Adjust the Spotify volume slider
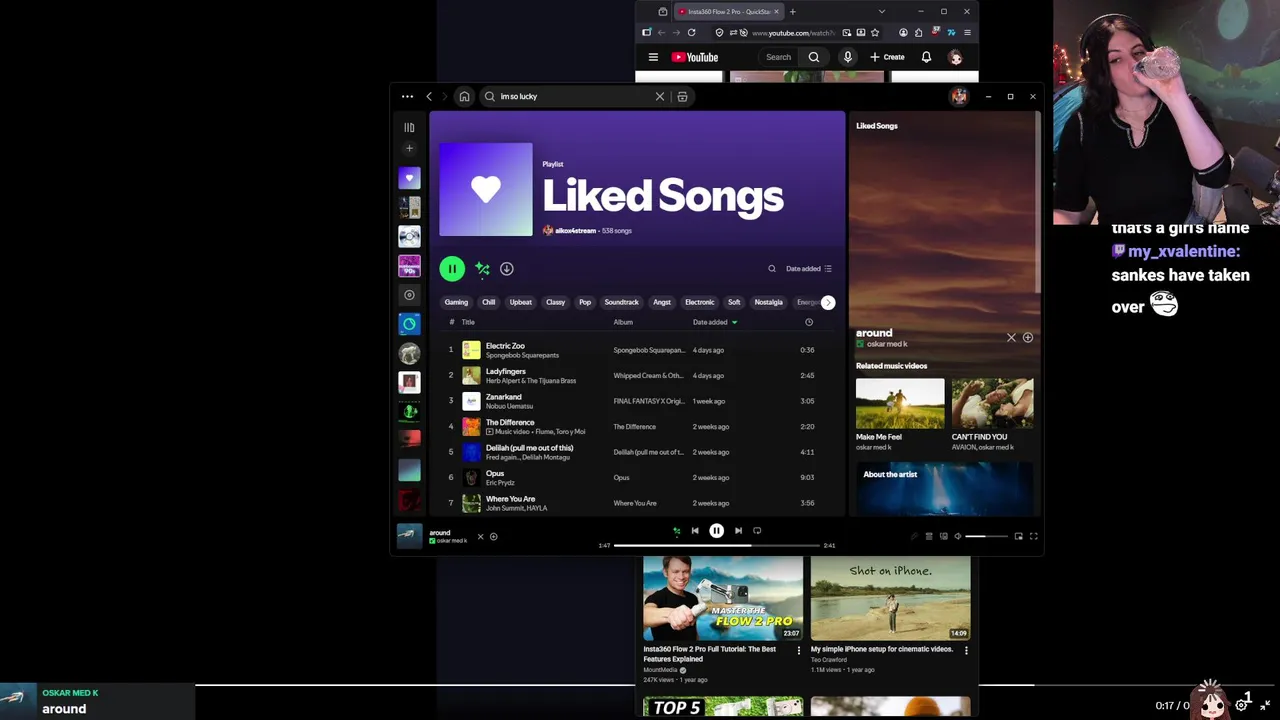Image resolution: width=1280 pixels, height=720 pixels. [x=988, y=537]
